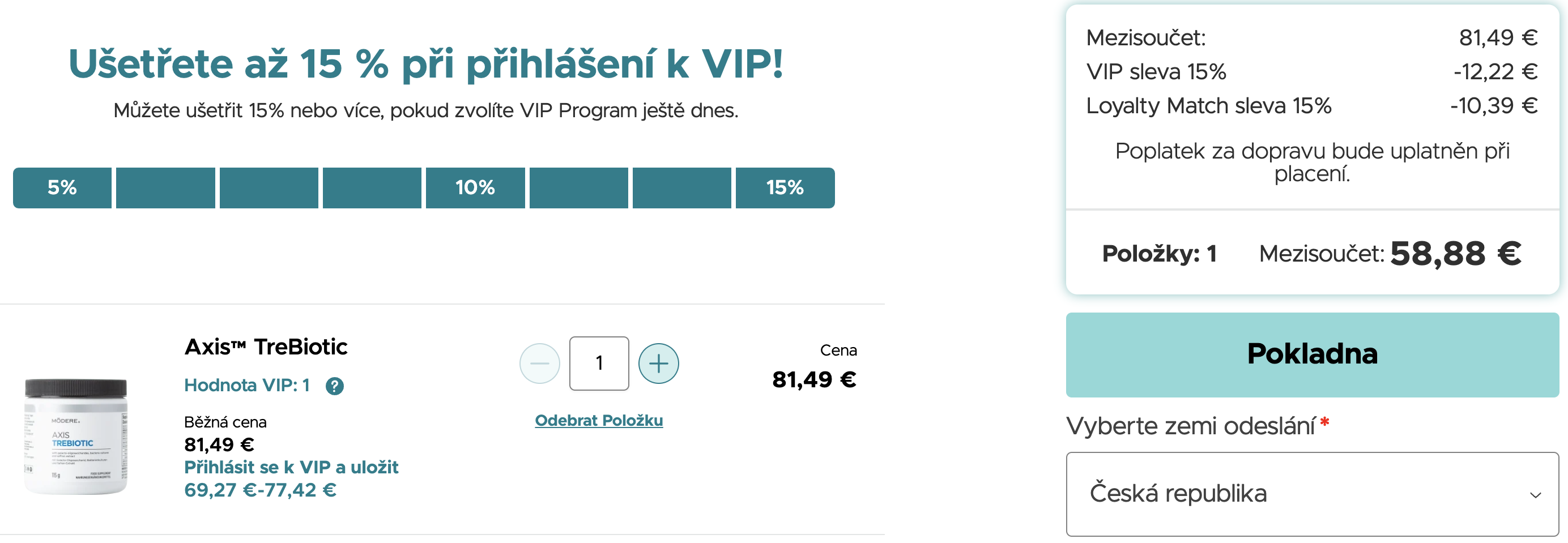
Task: Select Česká republika country combo box
Action: coord(1312,494)
